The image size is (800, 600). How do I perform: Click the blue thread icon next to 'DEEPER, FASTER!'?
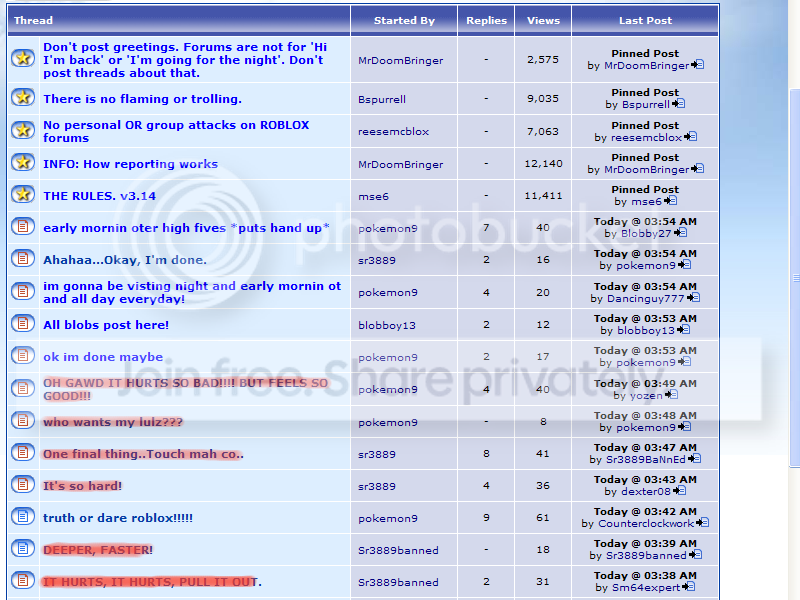(23, 548)
